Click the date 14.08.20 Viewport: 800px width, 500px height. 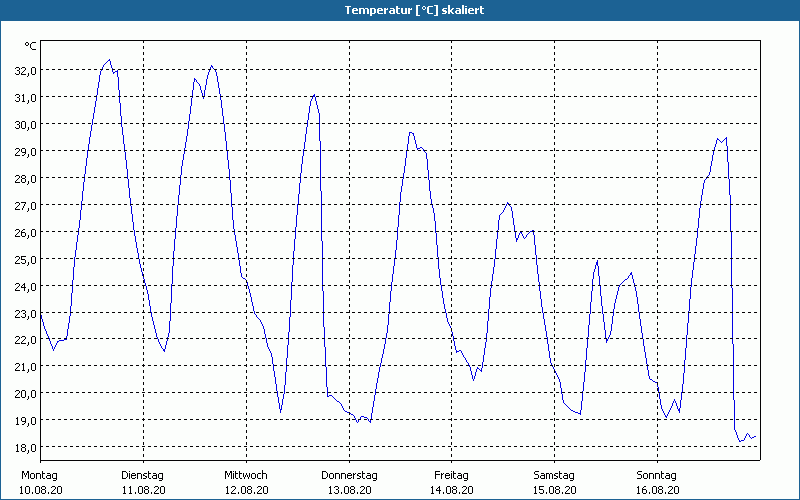tap(452, 490)
